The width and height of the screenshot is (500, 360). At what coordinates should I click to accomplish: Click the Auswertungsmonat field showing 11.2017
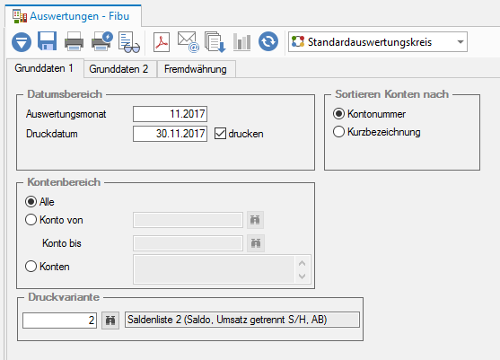pyautogui.click(x=170, y=114)
